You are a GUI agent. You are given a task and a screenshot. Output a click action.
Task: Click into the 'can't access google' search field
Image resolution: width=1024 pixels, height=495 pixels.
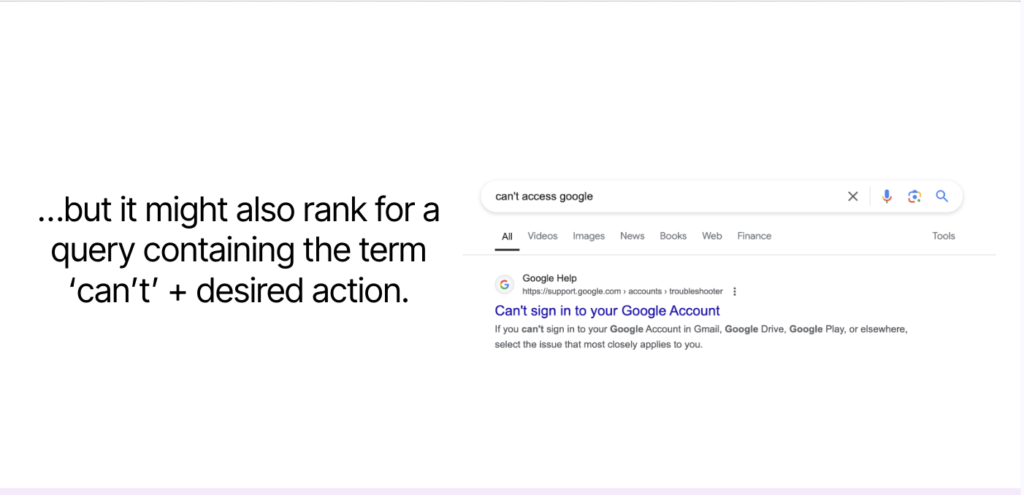pos(660,197)
